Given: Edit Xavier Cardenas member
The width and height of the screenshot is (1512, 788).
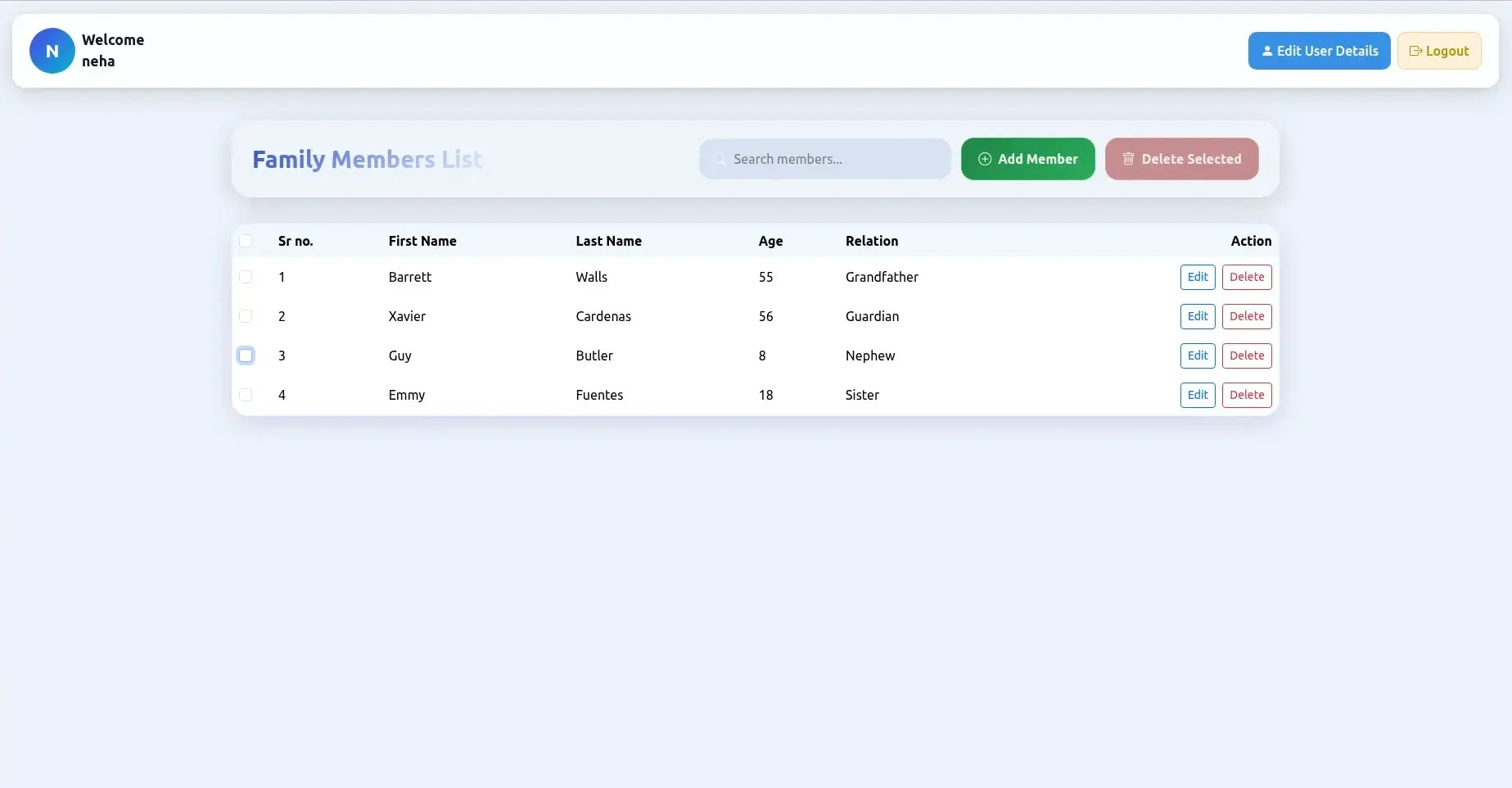Looking at the screenshot, I should 1198,316.
